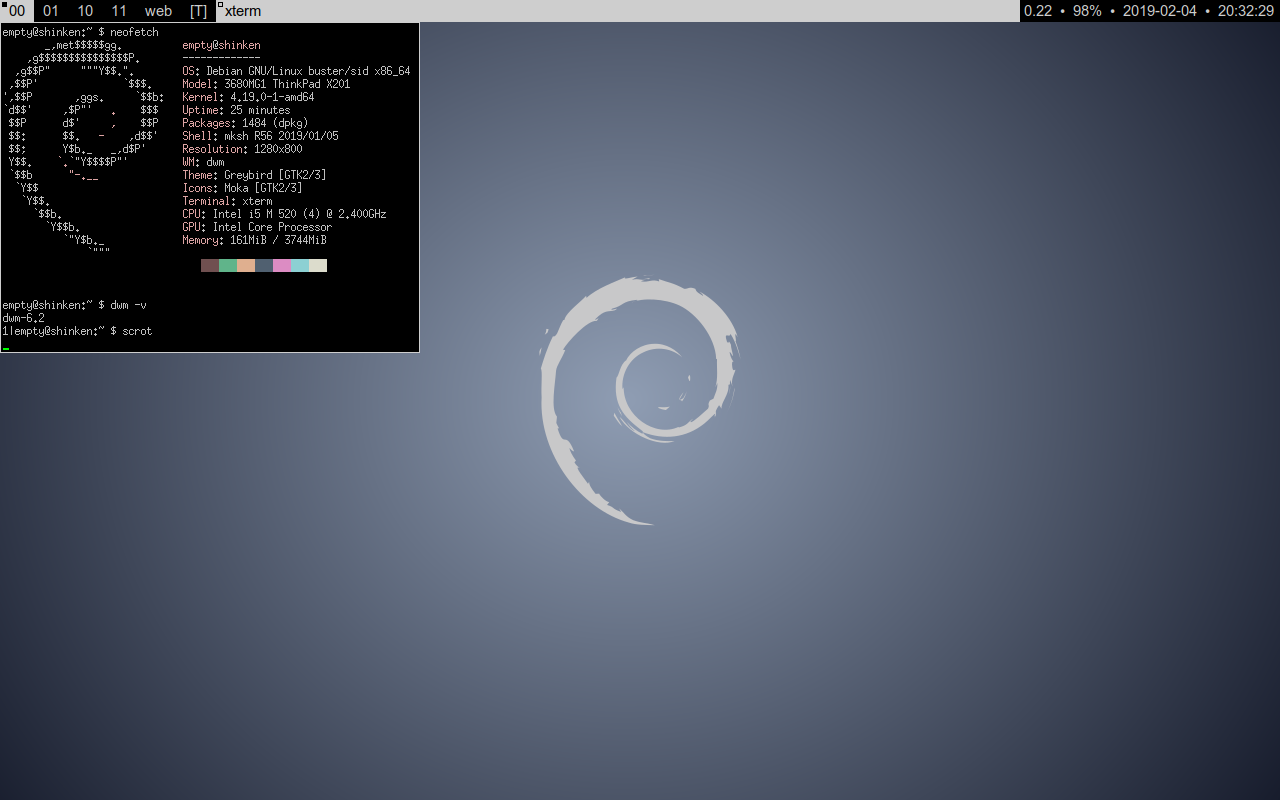
Task: Click the 98% battery status text
Action: tap(1087, 11)
